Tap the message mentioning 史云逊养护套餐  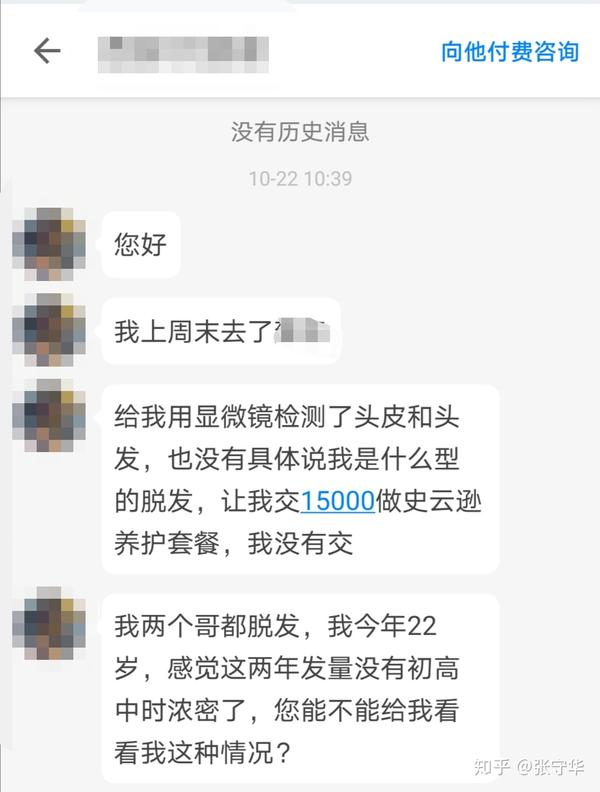coord(301,479)
